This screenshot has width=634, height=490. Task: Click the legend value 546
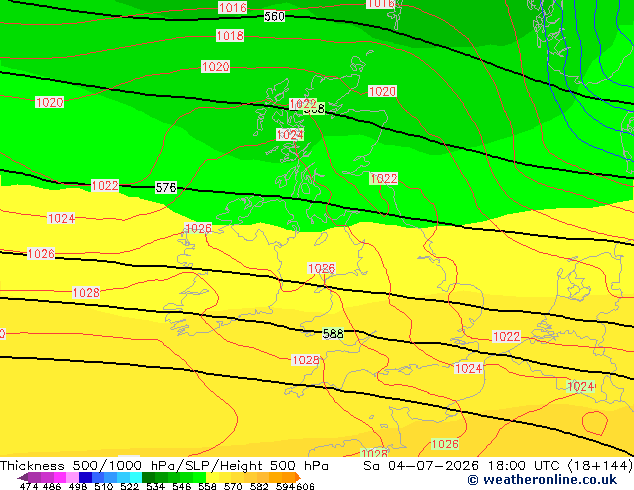[x=181, y=486]
